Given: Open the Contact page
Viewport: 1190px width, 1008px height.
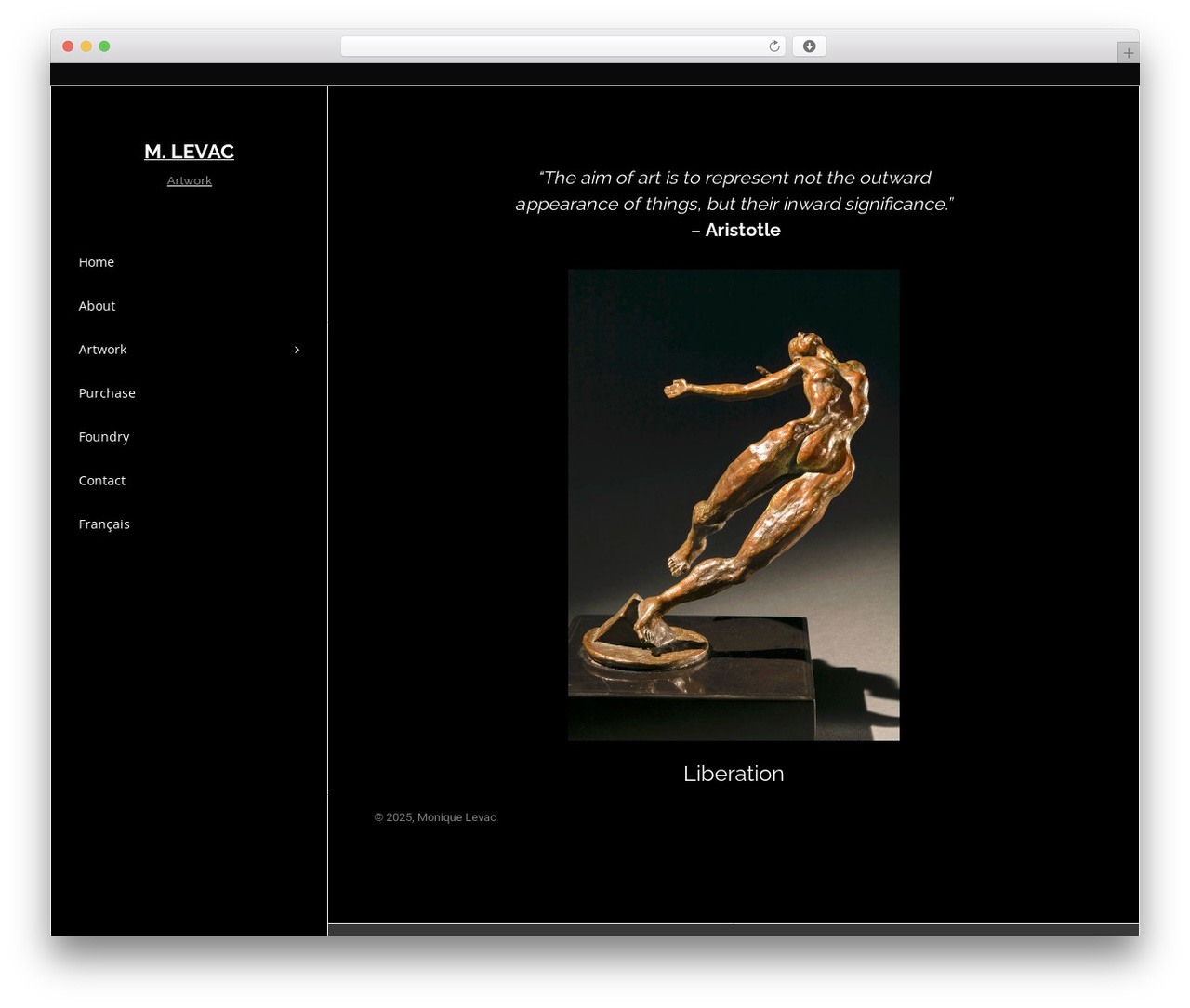Looking at the screenshot, I should [102, 481].
